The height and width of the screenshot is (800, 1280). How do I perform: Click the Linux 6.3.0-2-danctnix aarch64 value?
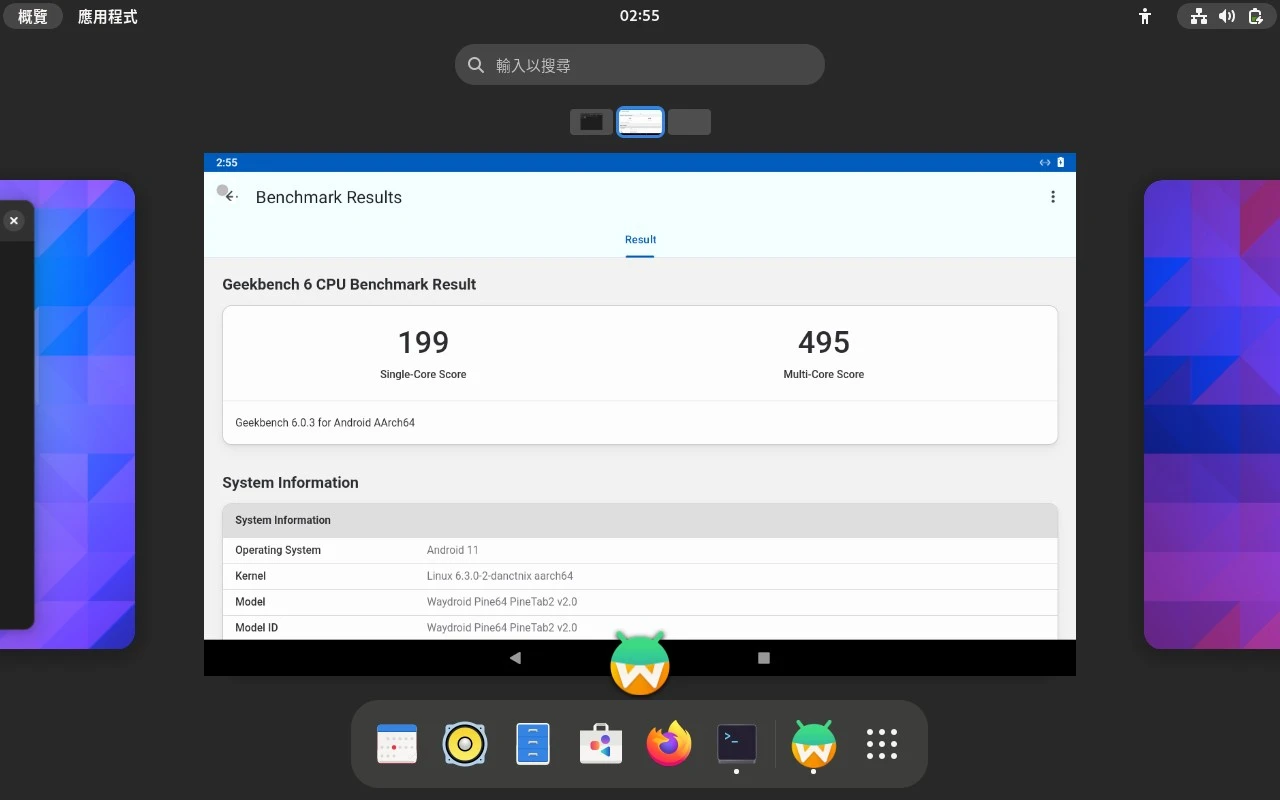[500, 576]
